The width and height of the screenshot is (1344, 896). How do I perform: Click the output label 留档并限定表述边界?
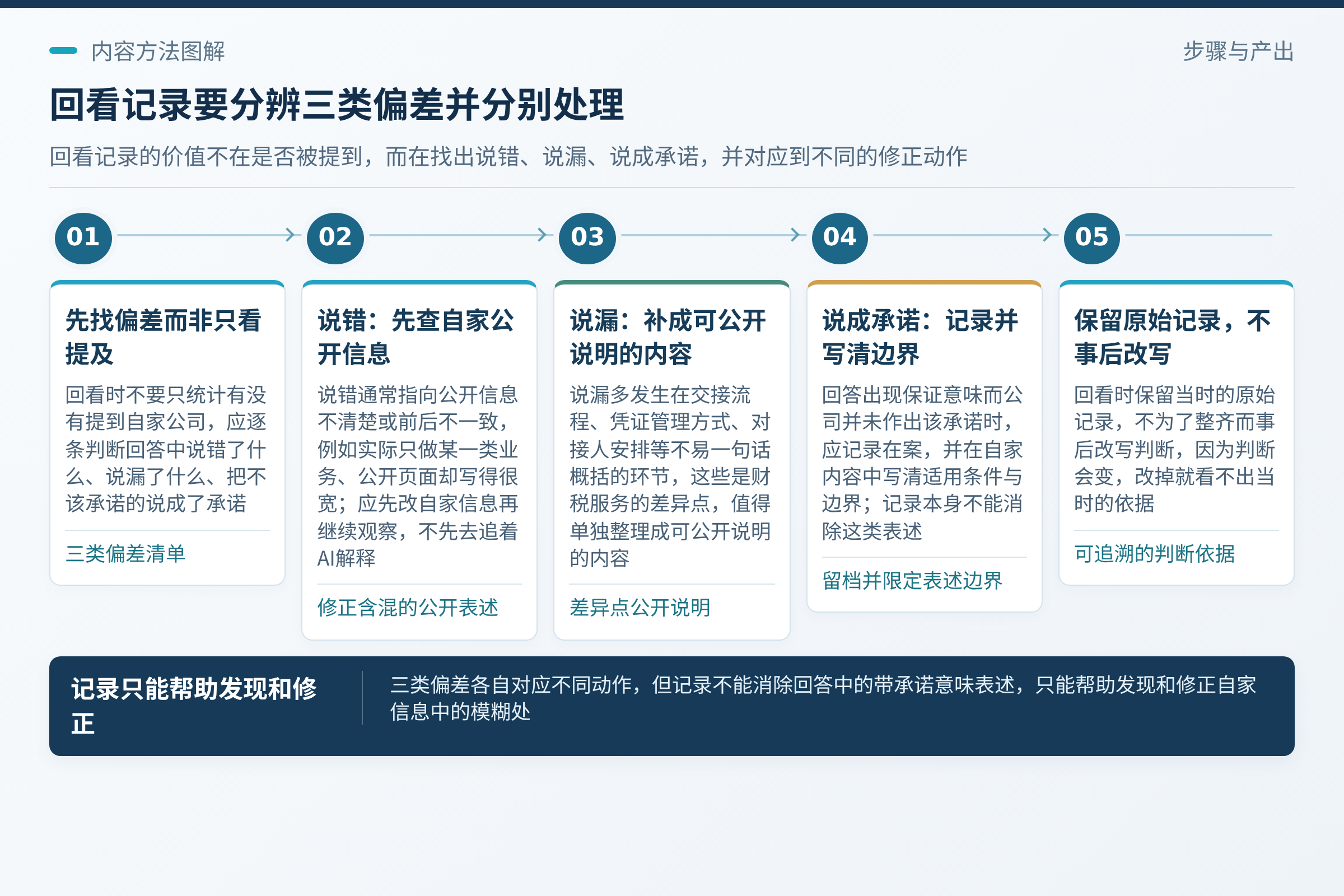913,581
